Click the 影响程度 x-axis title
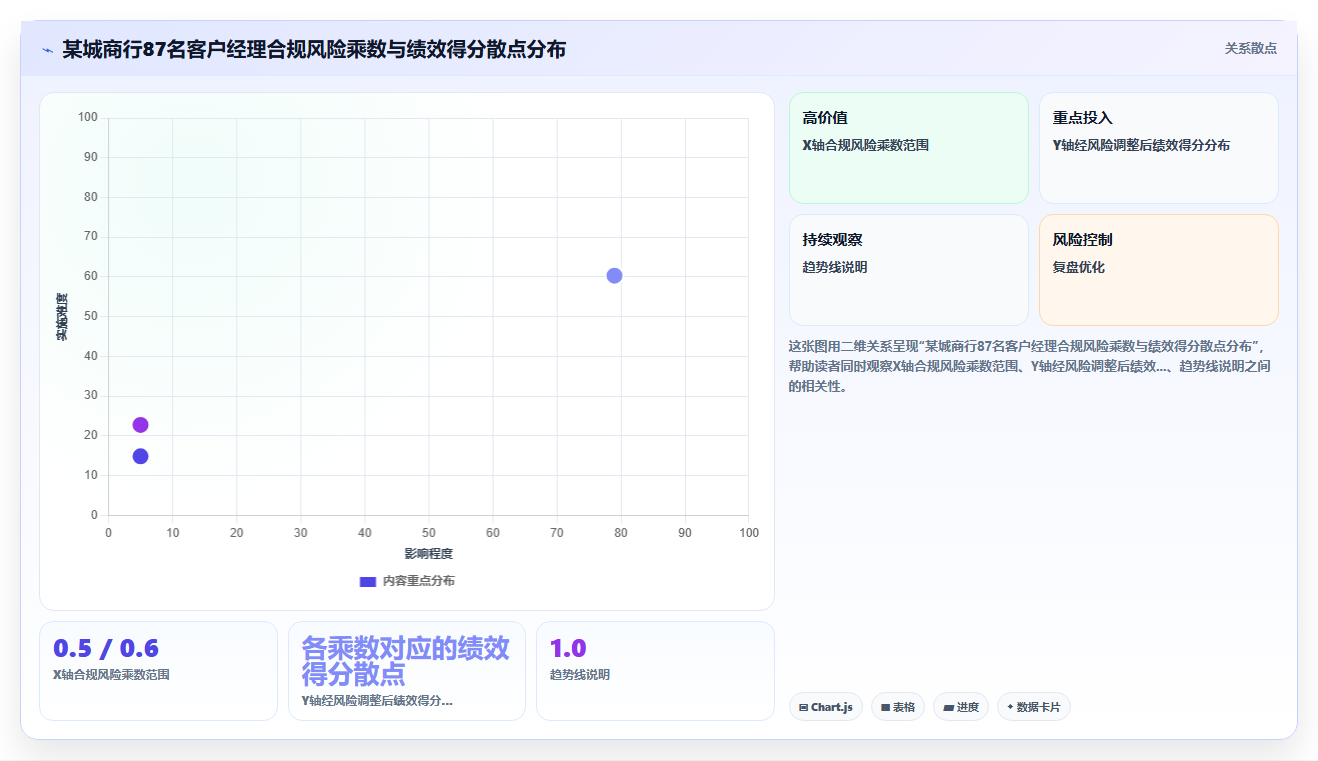1318x761 pixels. [428, 553]
